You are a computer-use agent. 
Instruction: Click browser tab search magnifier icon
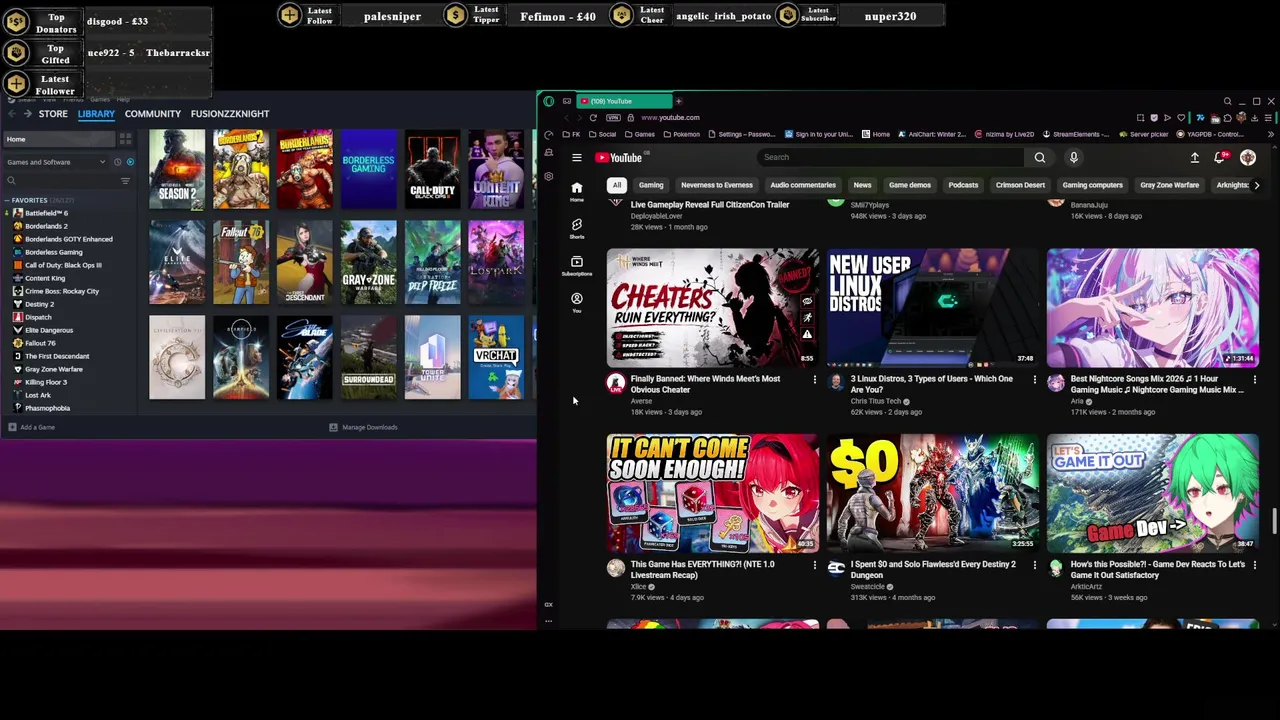1227,101
